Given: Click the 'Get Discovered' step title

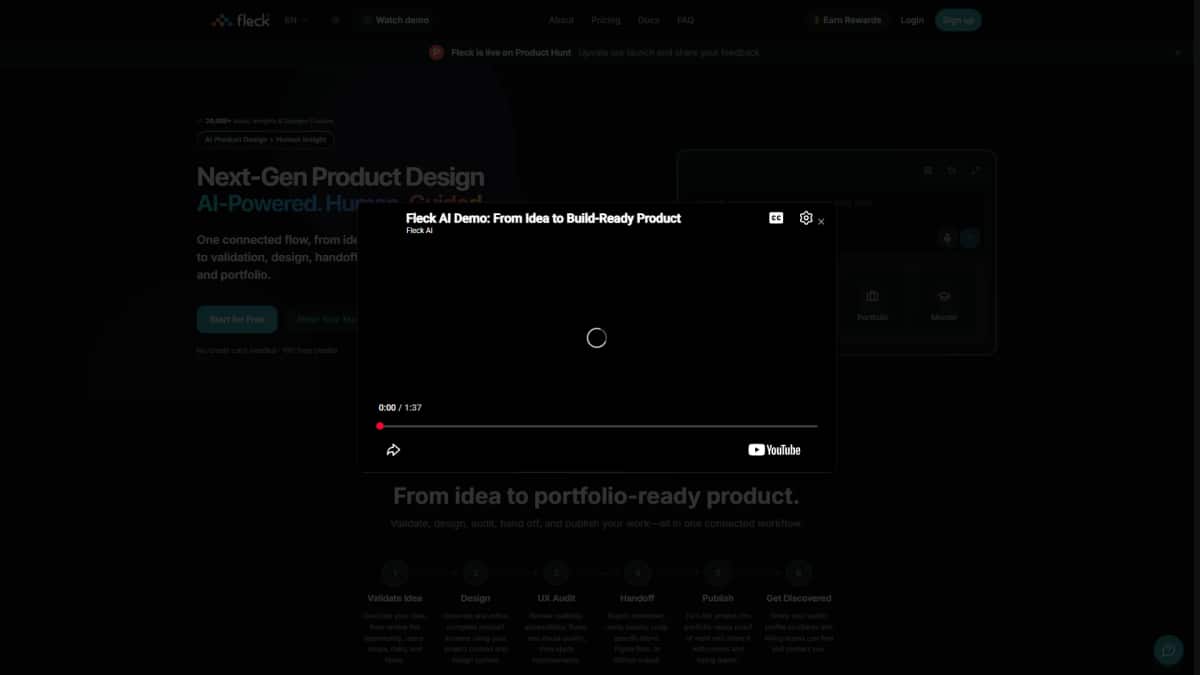Looking at the screenshot, I should 798,598.
